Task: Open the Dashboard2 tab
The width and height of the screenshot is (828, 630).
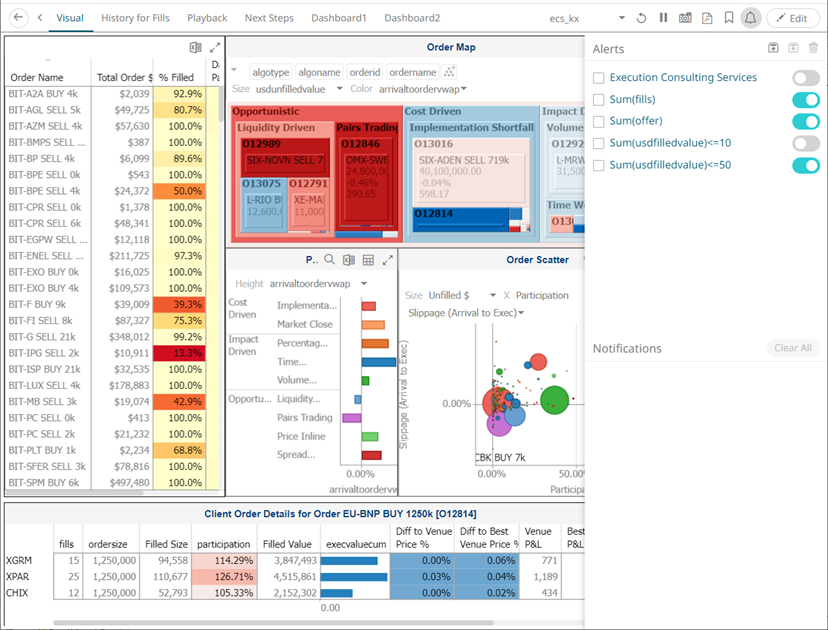Action: coord(412,18)
